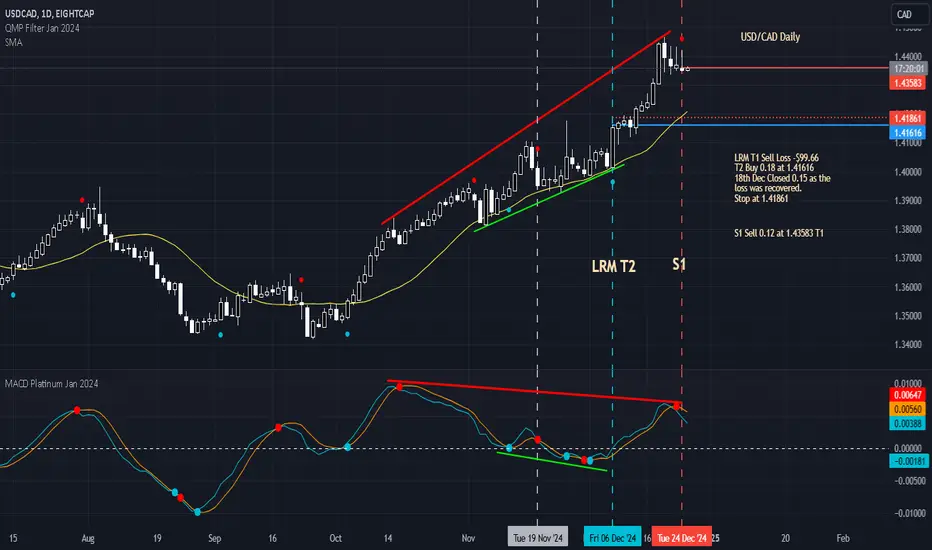Image resolution: width=932 pixels, height=550 pixels.
Task: Click the USD/CAD Daily text annotation
Action: tap(770, 37)
